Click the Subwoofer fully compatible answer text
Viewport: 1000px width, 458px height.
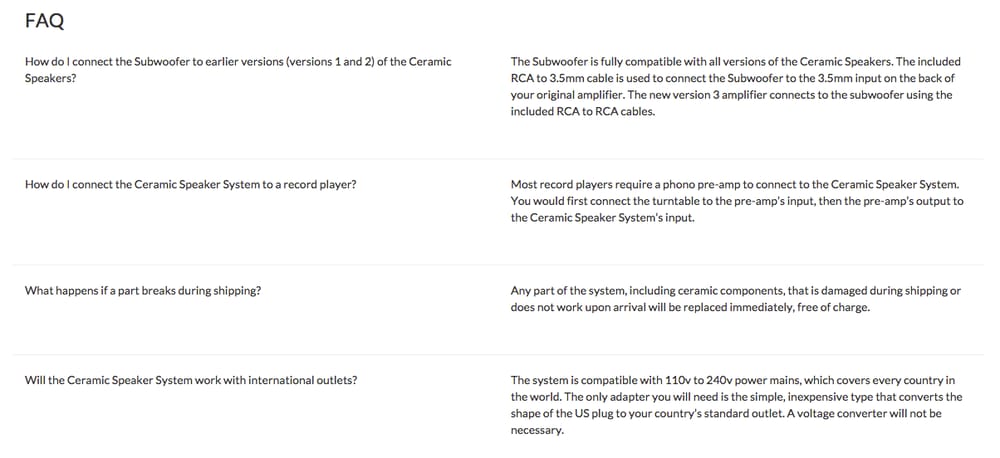click(x=735, y=87)
